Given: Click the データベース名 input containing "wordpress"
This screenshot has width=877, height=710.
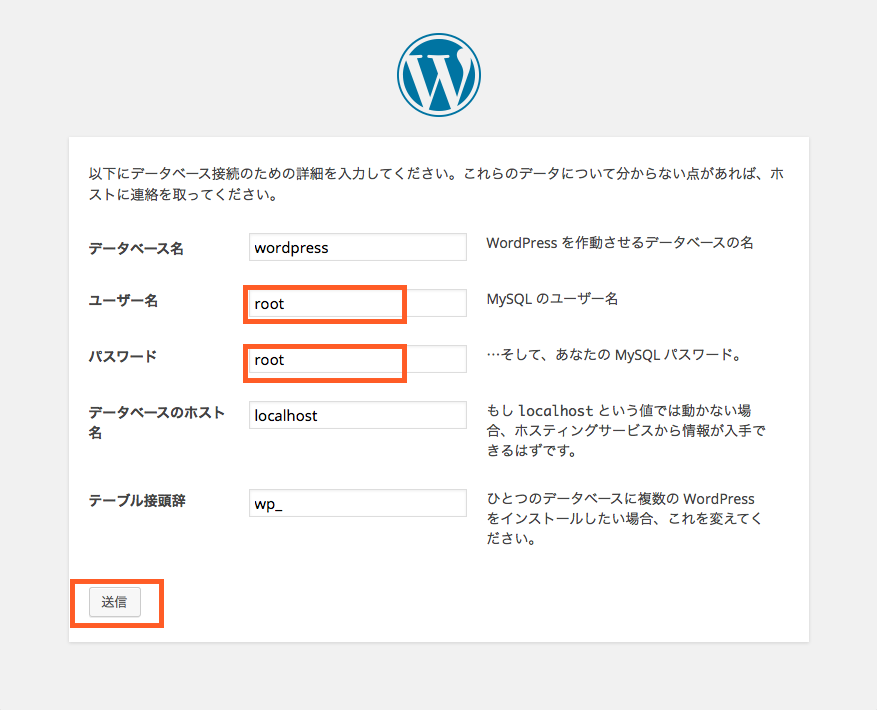Looking at the screenshot, I should 357,247.
